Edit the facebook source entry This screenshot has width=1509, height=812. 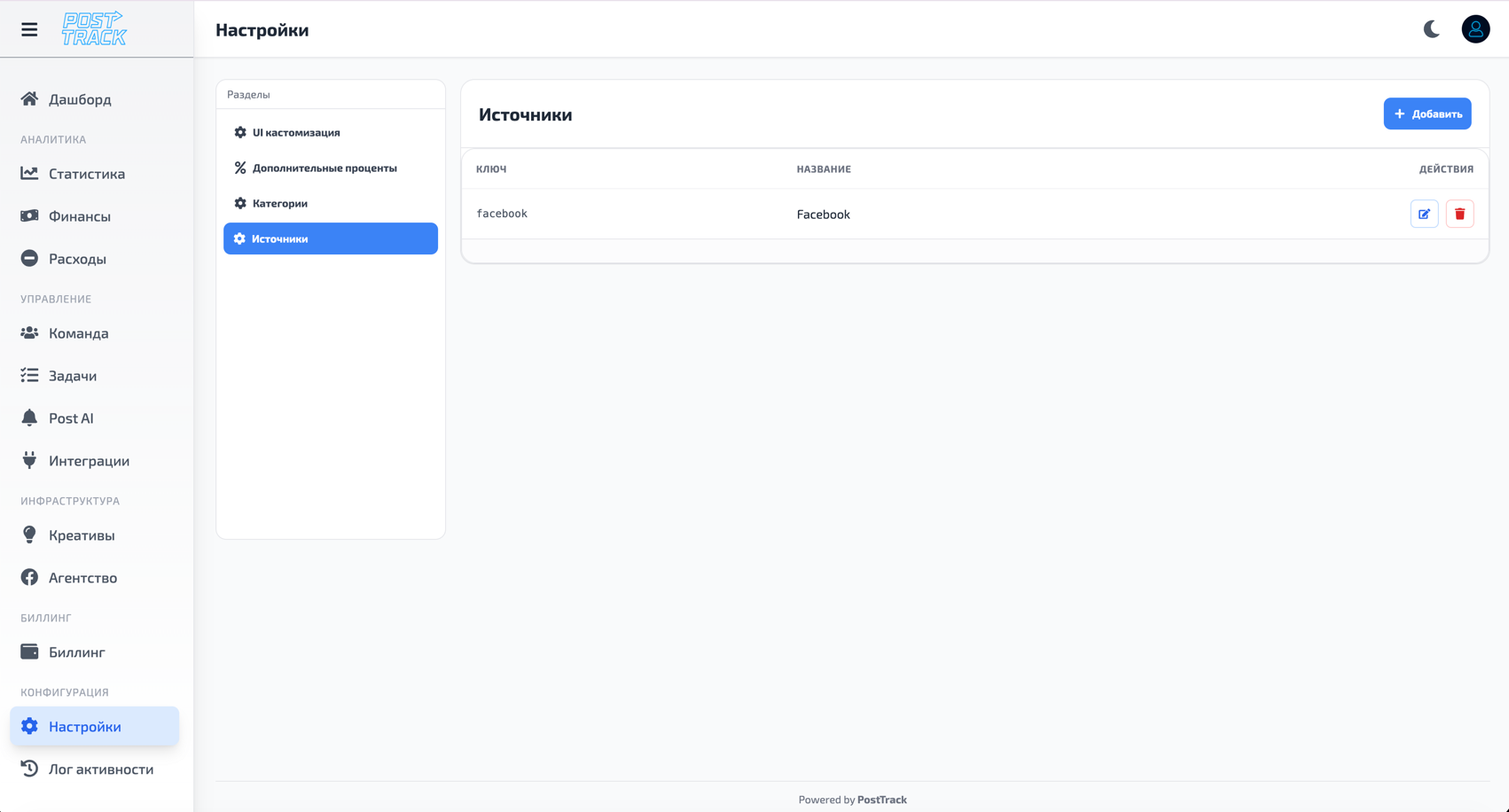click(1424, 214)
